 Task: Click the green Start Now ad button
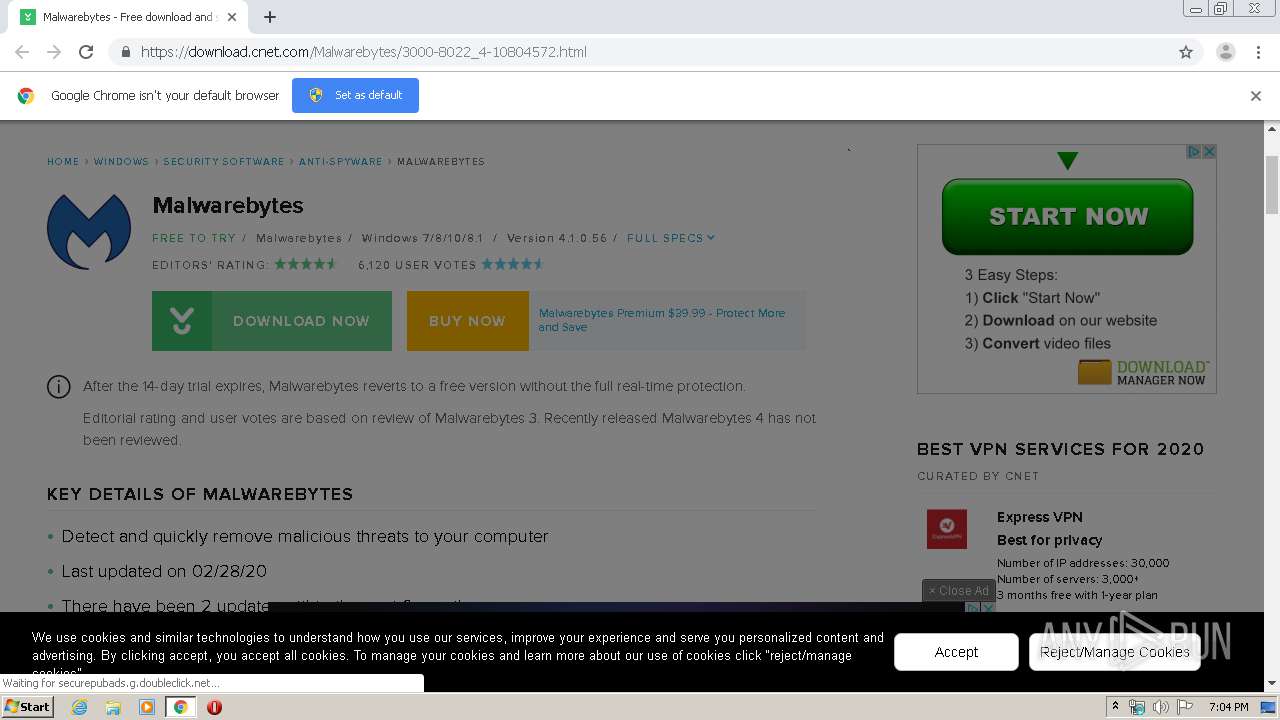(x=1067, y=216)
